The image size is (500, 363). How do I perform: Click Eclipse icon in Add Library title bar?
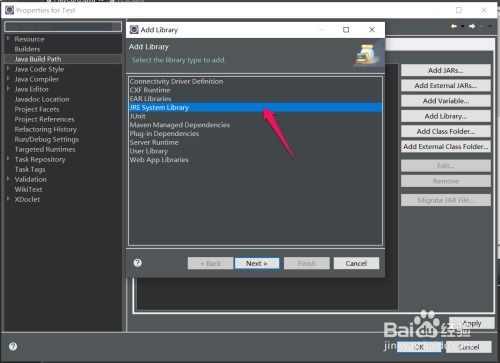click(x=134, y=30)
